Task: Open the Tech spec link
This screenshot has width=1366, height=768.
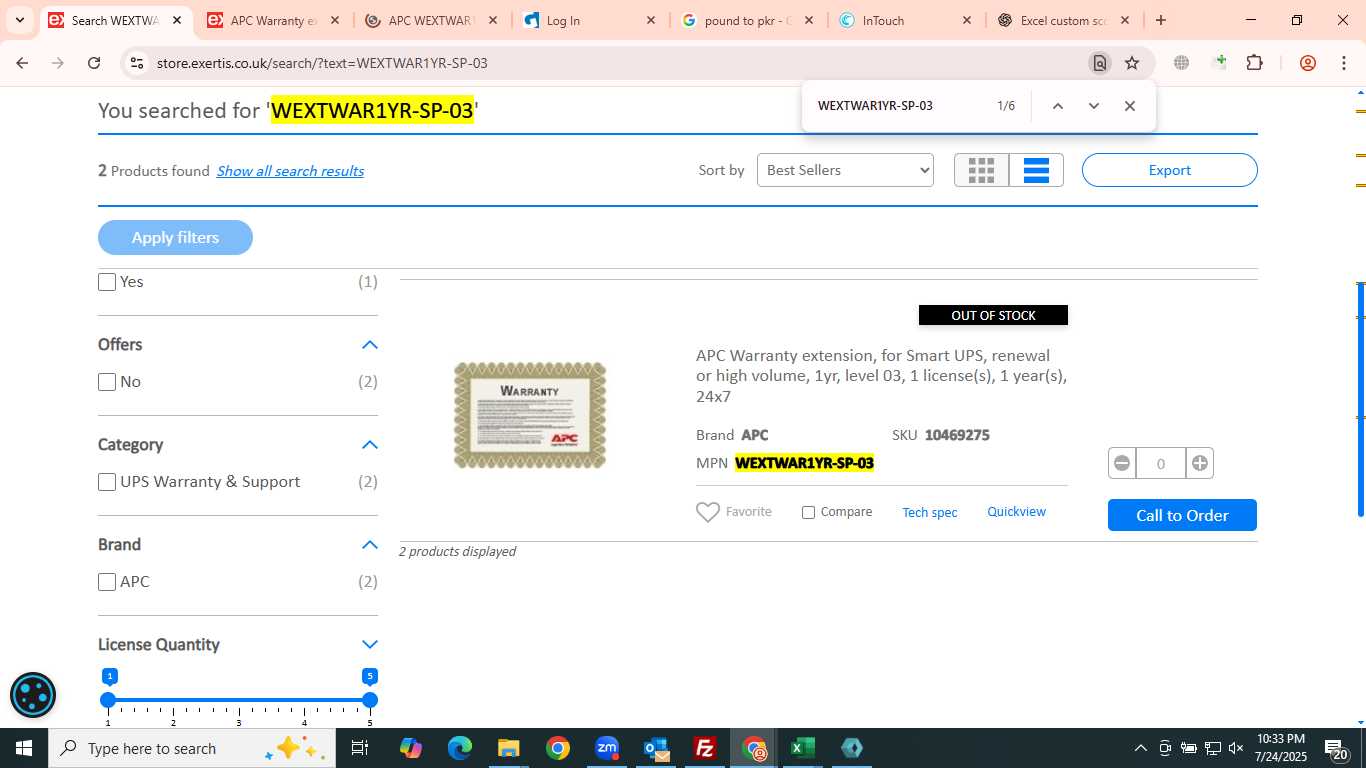Action: click(x=930, y=512)
